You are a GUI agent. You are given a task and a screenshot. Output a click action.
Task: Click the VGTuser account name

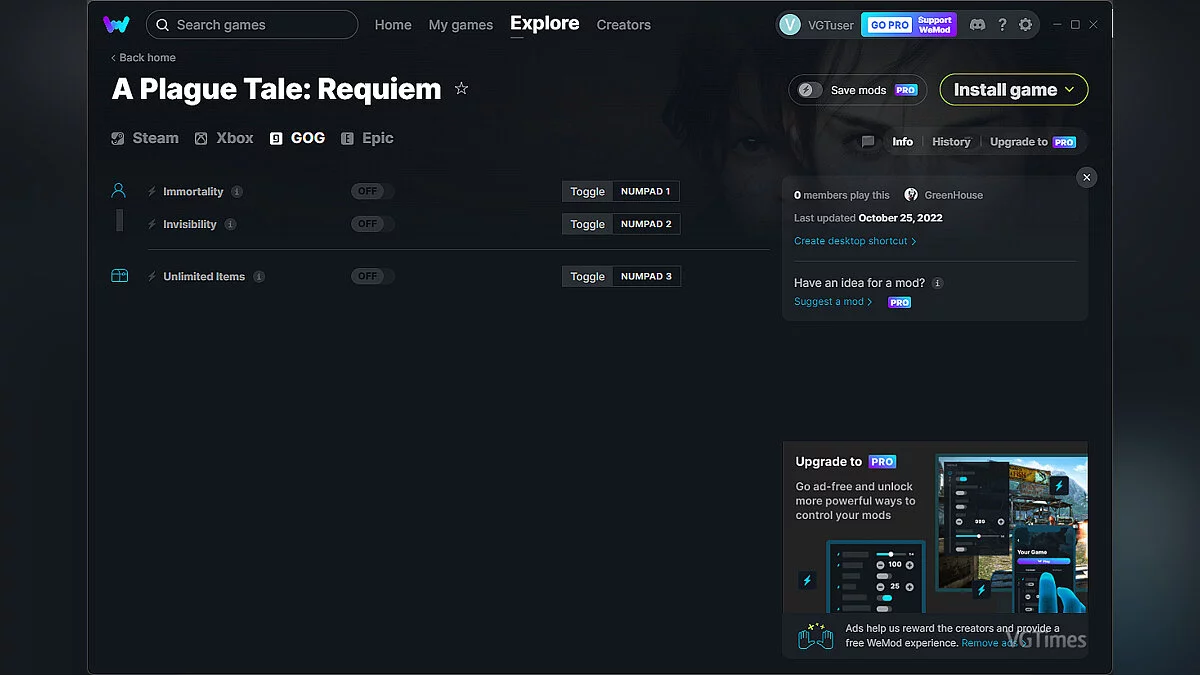click(x=830, y=25)
